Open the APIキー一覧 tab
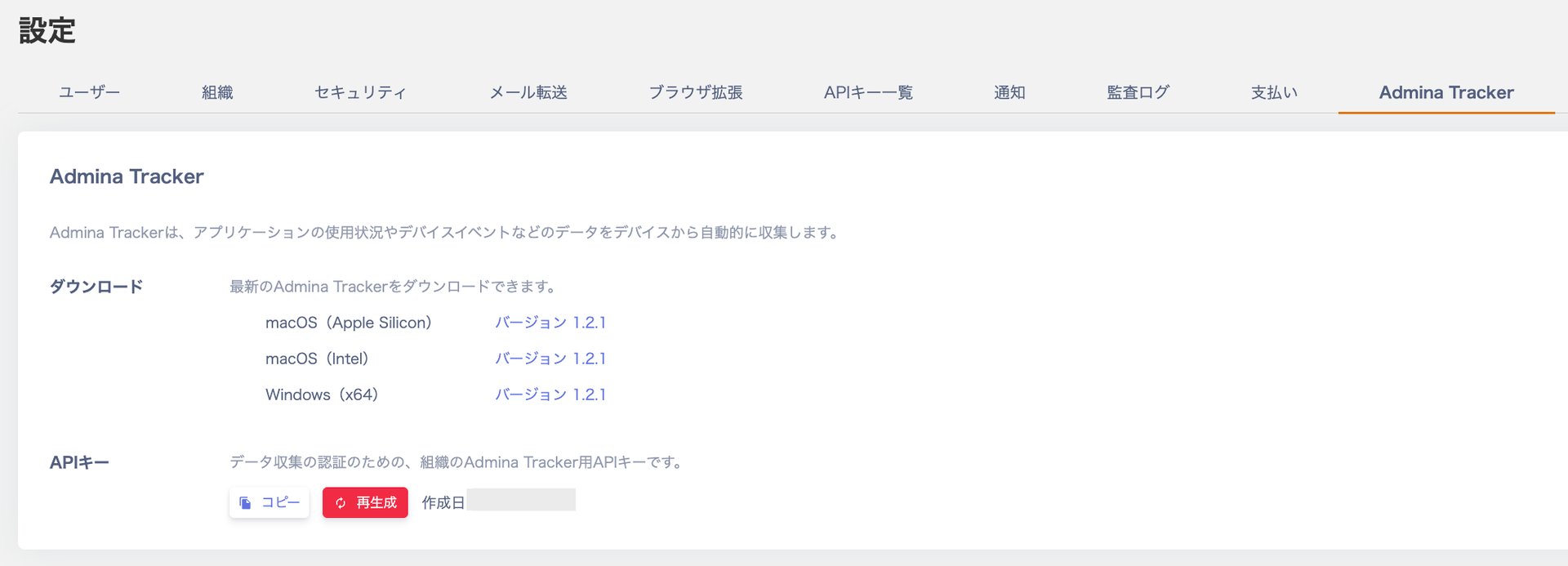This screenshot has width=1568, height=566. coord(868,92)
